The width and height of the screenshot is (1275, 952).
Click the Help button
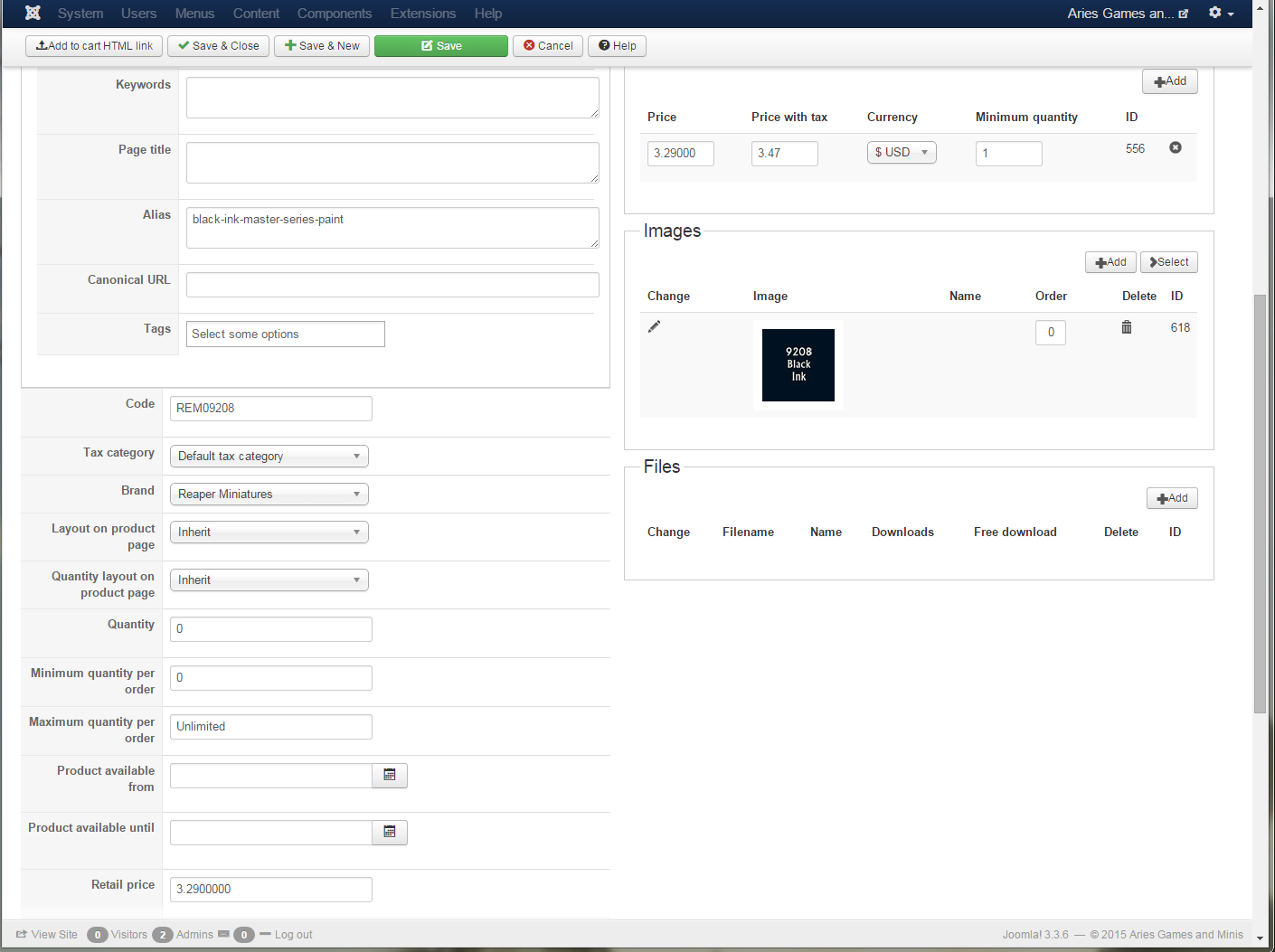pos(618,46)
